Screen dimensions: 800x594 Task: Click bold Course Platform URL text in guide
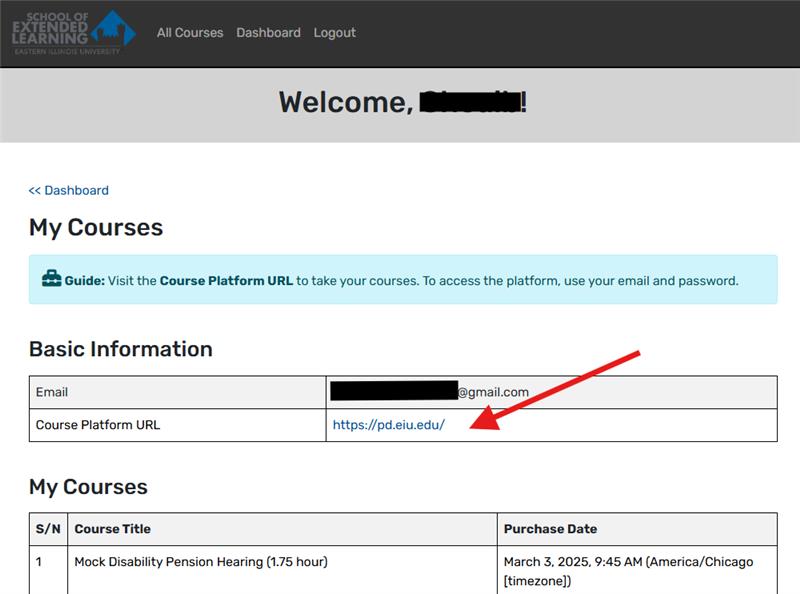click(x=226, y=281)
